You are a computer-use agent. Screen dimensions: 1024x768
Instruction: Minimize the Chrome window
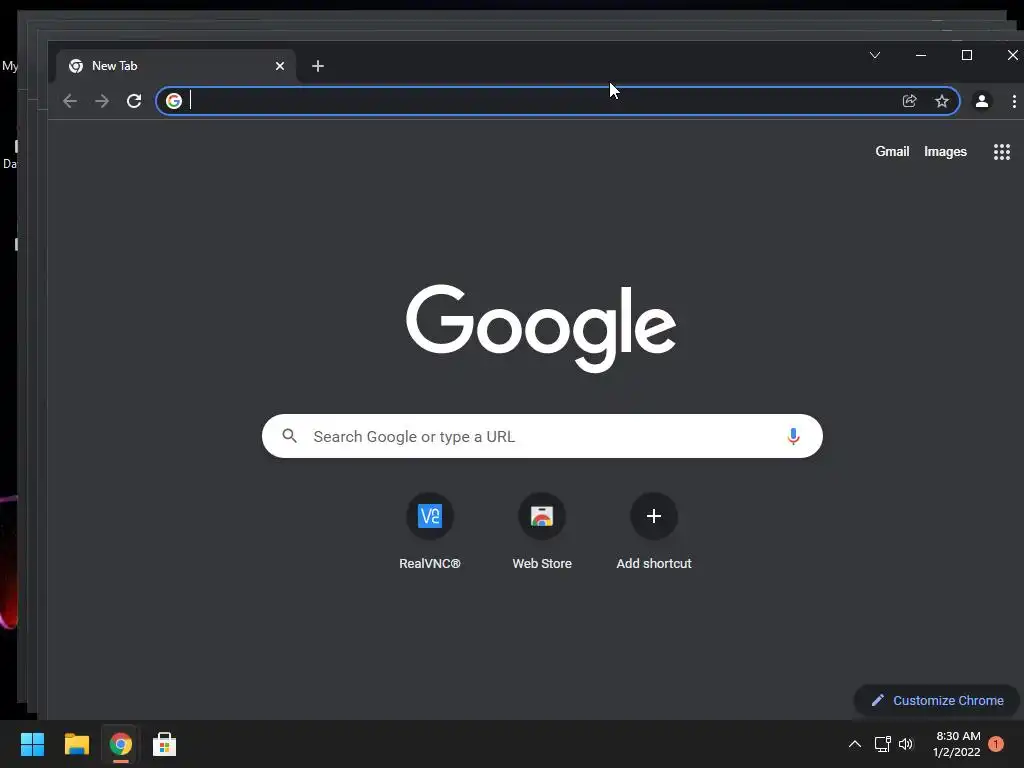coord(921,55)
